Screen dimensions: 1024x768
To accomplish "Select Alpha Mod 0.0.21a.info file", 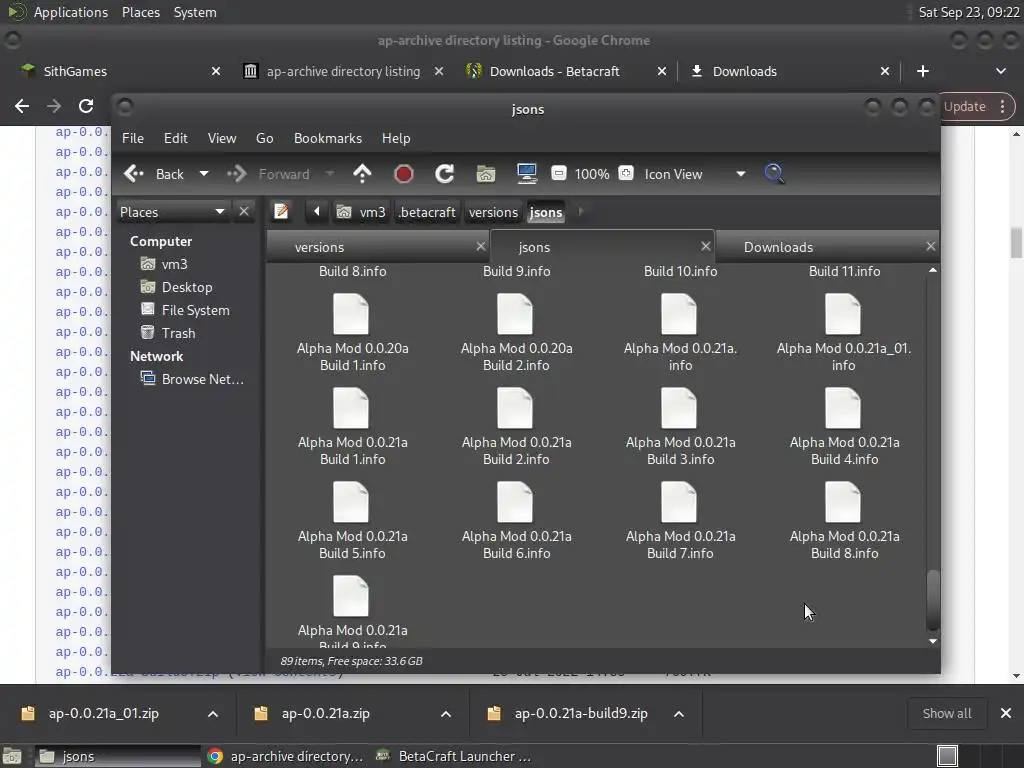I will 680,333.
